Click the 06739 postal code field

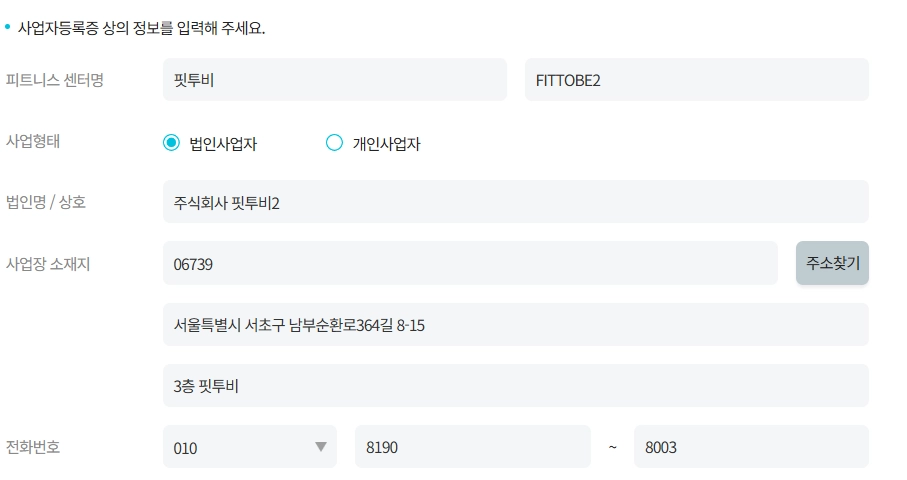click(469, 263)
